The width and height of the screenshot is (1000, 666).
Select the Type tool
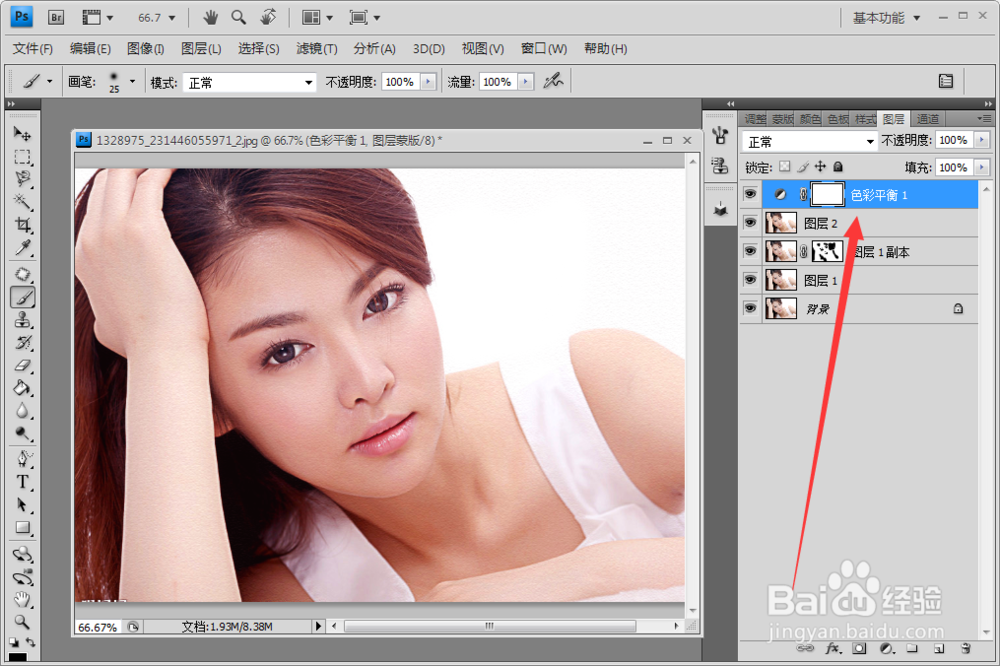[22, 482]
